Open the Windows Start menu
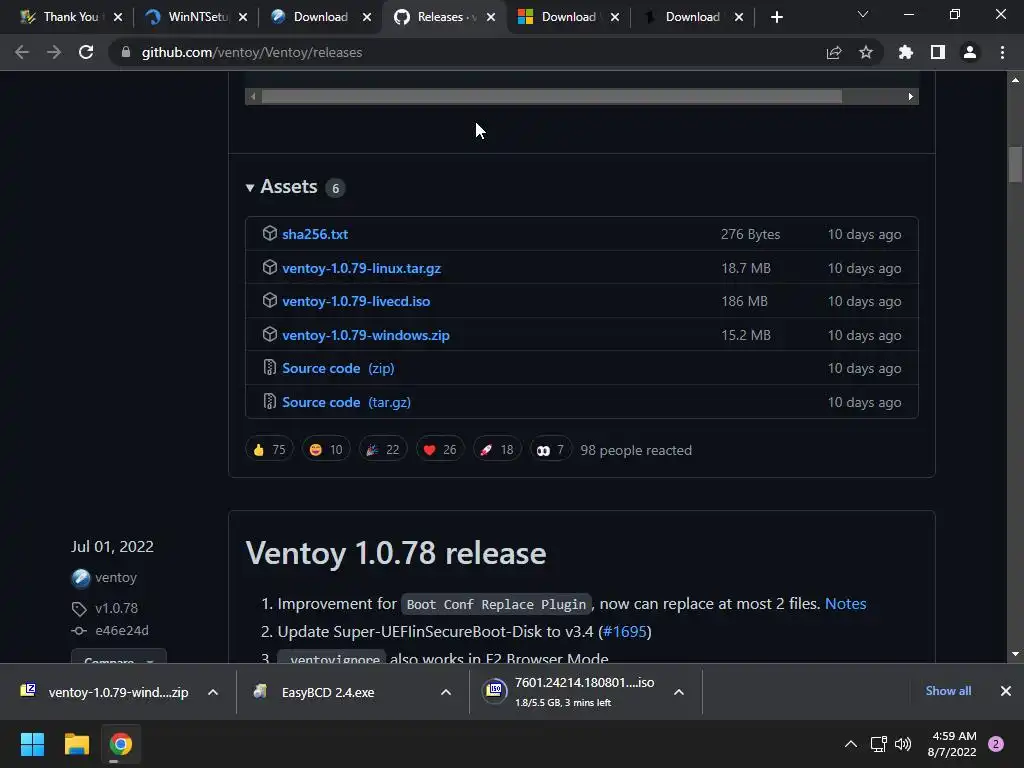The height and width of the screenshot is (768, 1024). (x=32, y=744)
